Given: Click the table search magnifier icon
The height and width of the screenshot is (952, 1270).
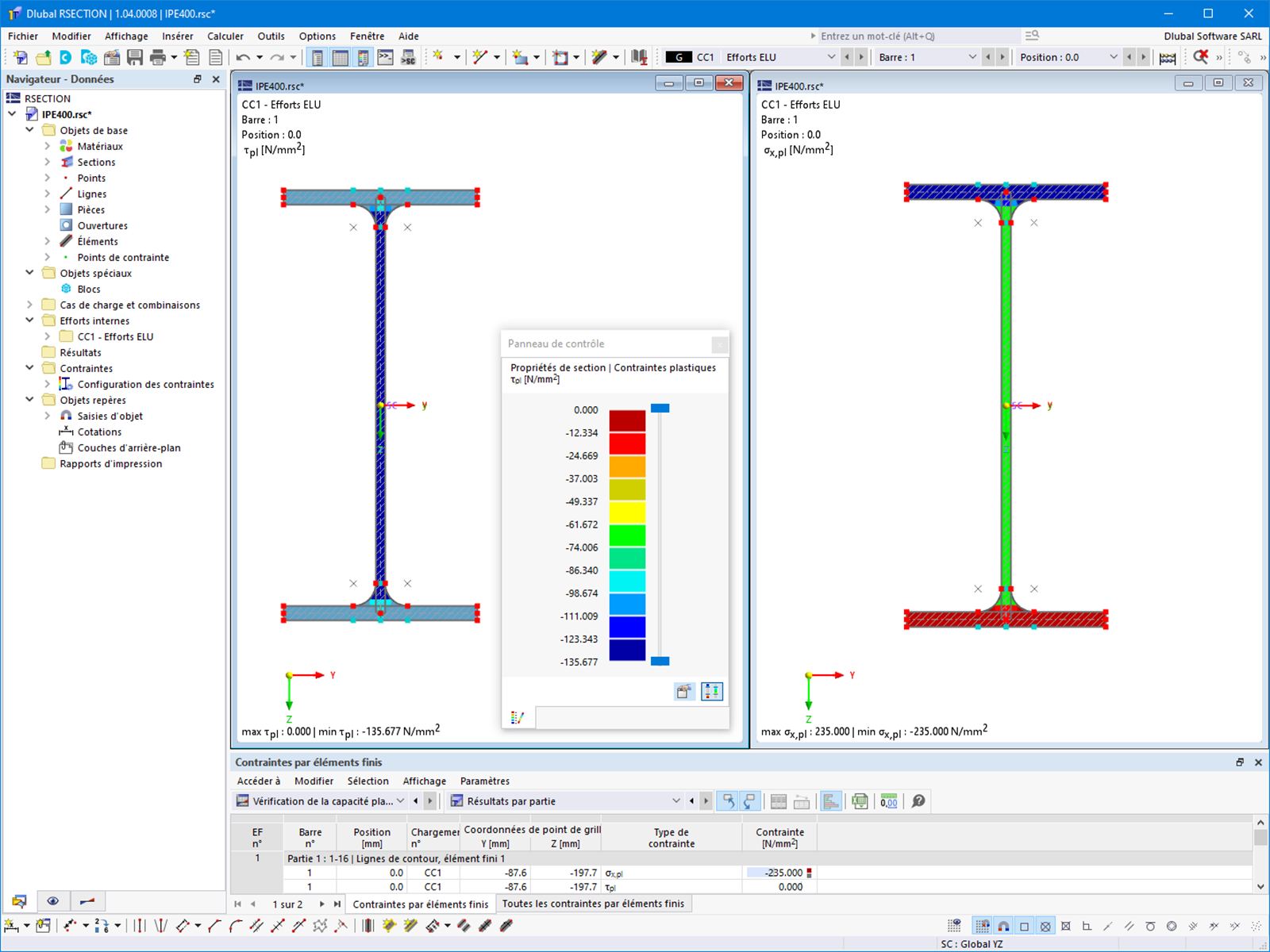Looking at the screenshot, I should point(918,801).
